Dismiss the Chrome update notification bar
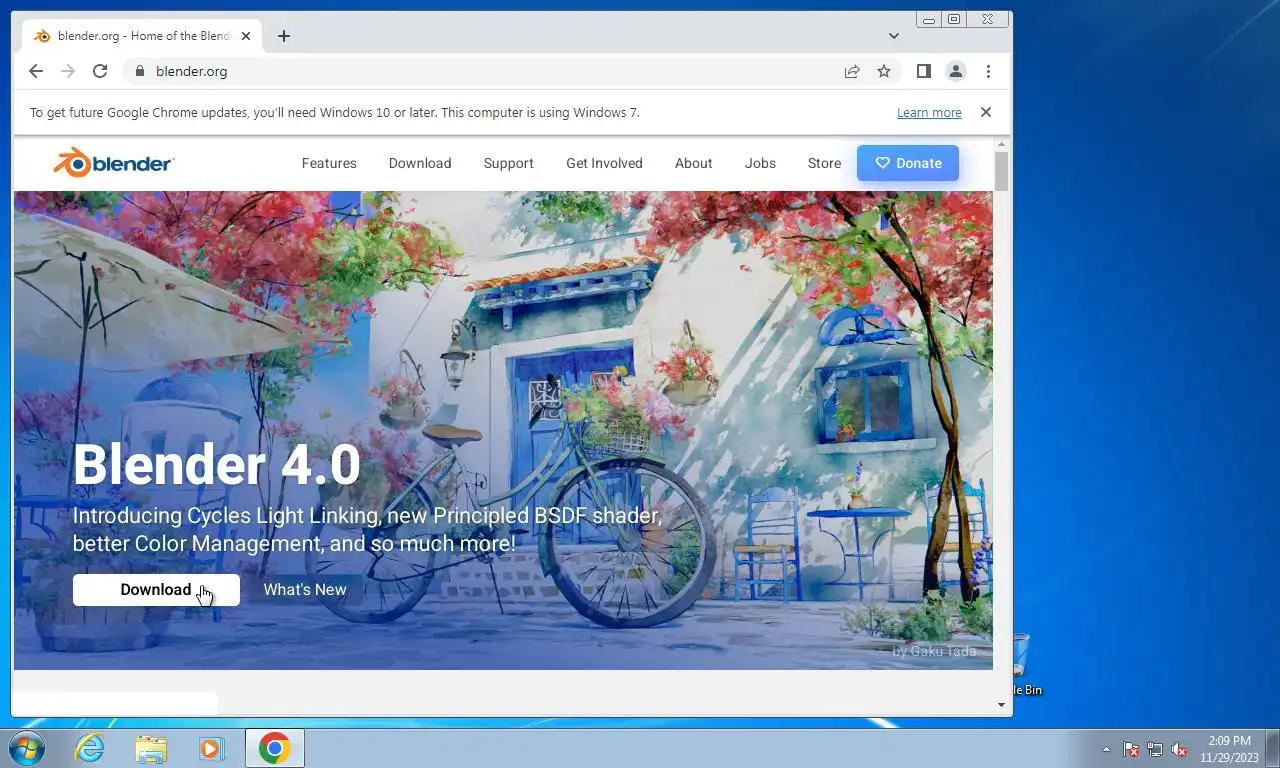The image size is (1280, 768). pyautogui.click(x=986, y=112)
